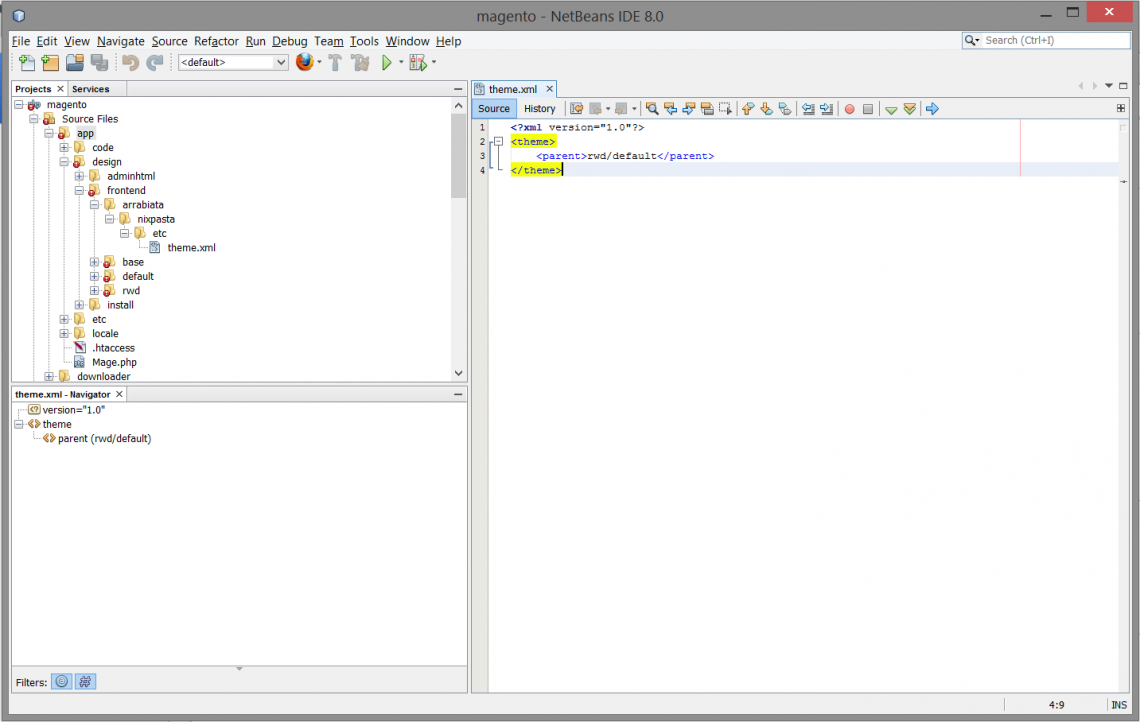Click the Build Project hammer icon
Viewport: 1140px width, 722px height.
coord(335,63)
